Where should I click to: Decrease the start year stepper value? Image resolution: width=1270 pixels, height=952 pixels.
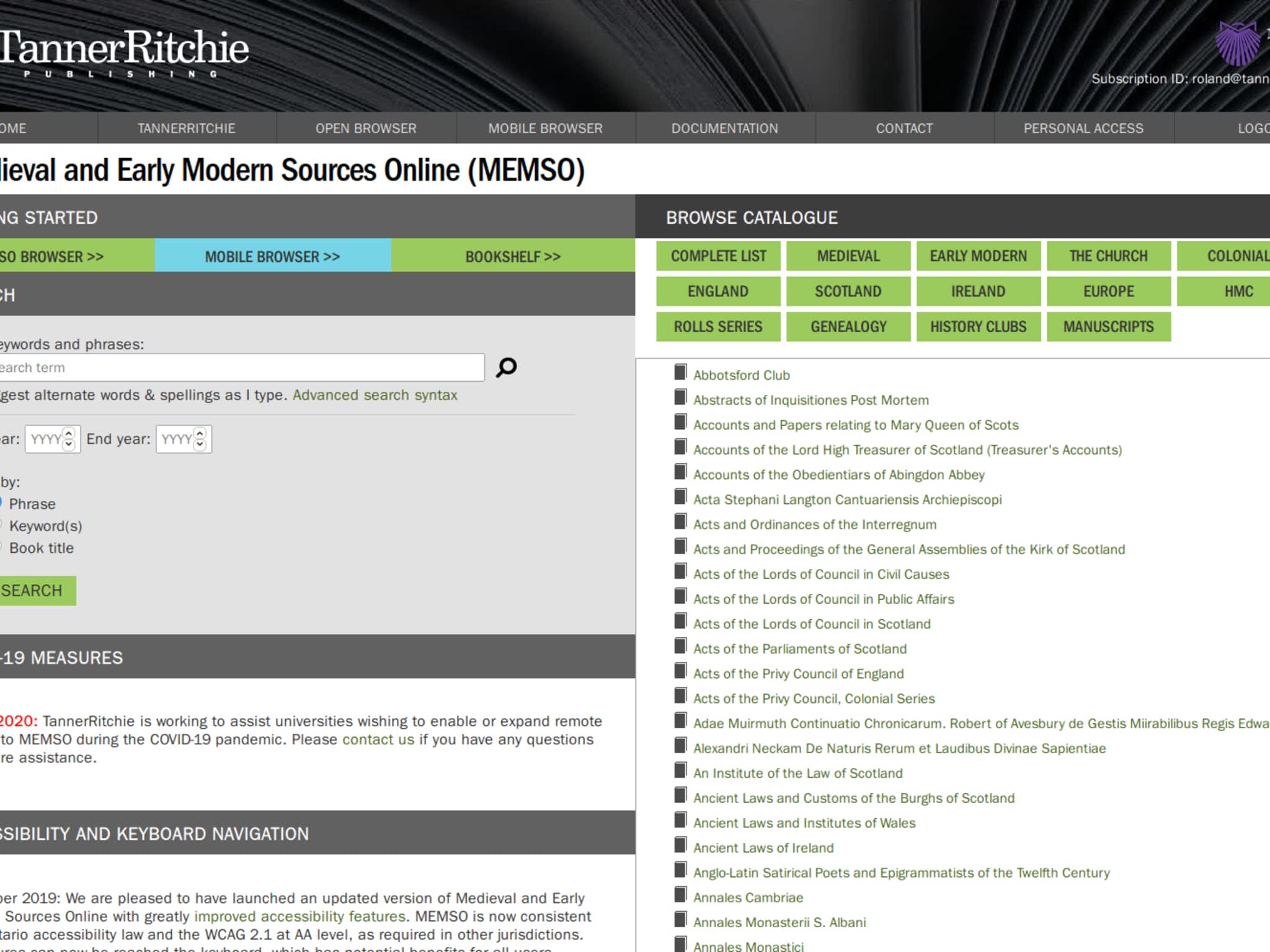click(x=69, y=444)
